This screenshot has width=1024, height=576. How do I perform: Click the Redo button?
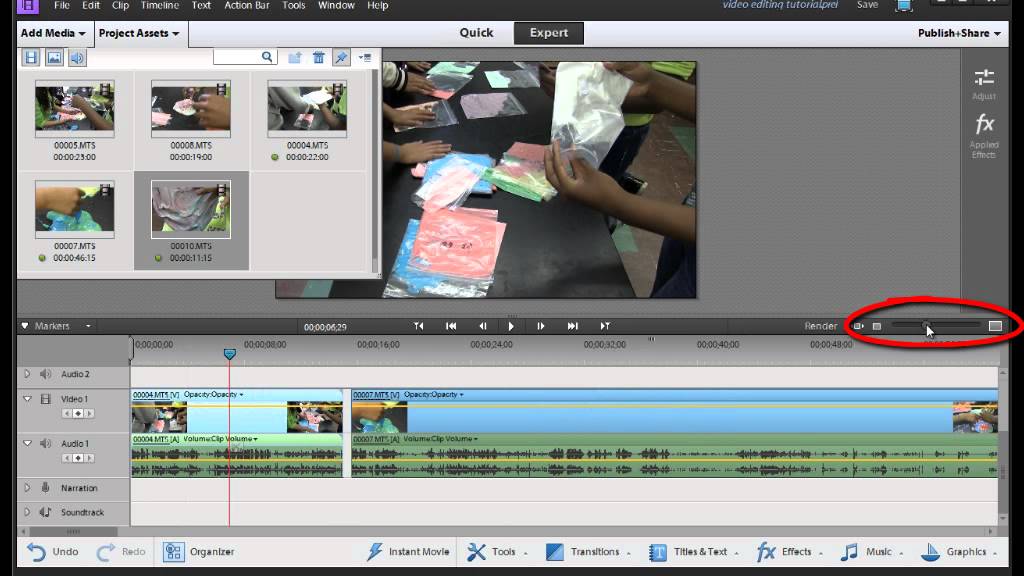tap(121, 552)
